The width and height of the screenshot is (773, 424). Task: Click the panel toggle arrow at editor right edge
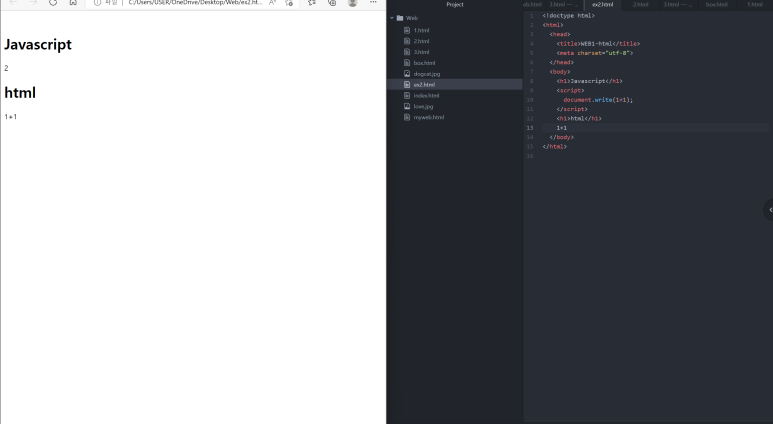[x=769, y=210]
